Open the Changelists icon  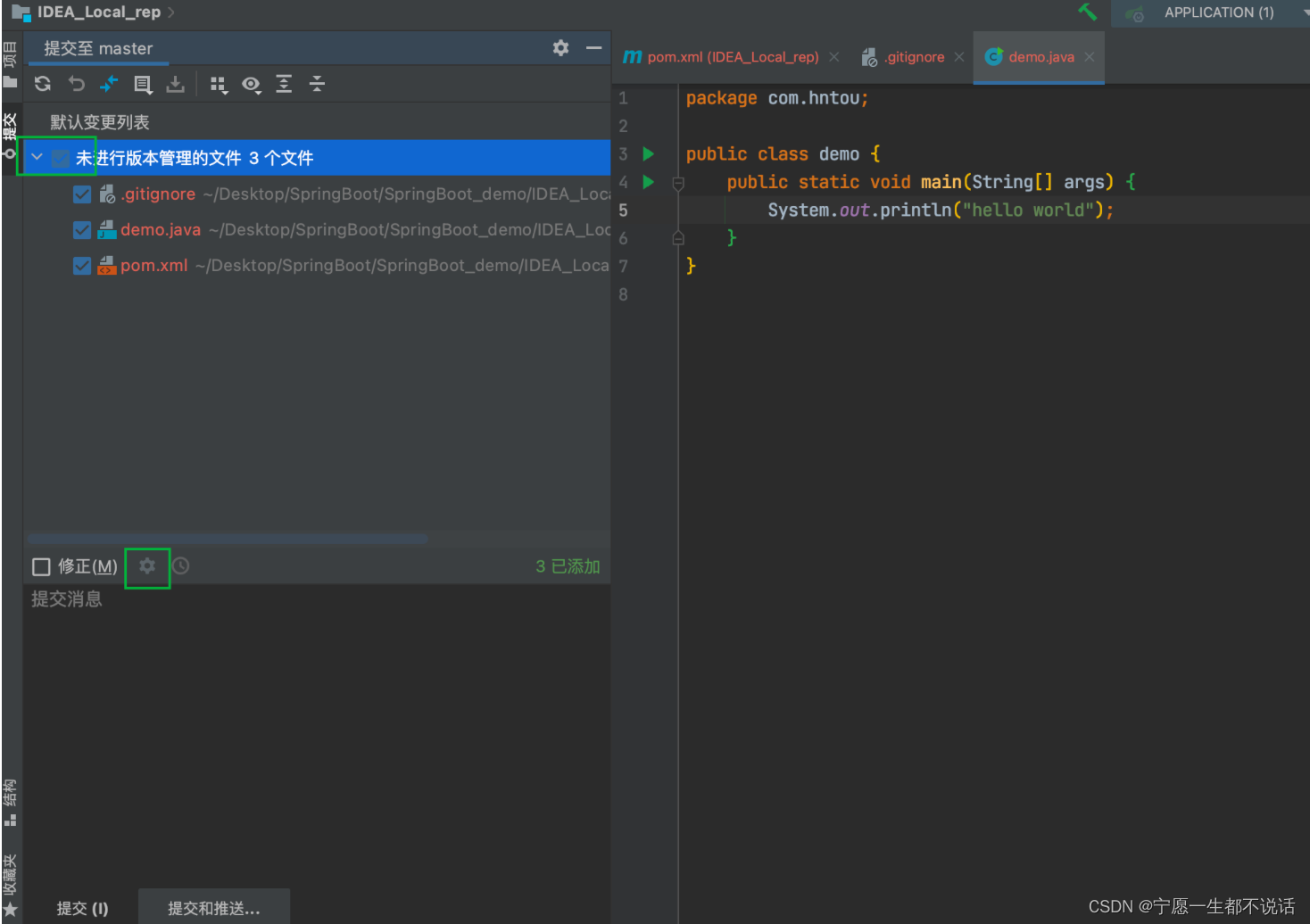(143, 84)
